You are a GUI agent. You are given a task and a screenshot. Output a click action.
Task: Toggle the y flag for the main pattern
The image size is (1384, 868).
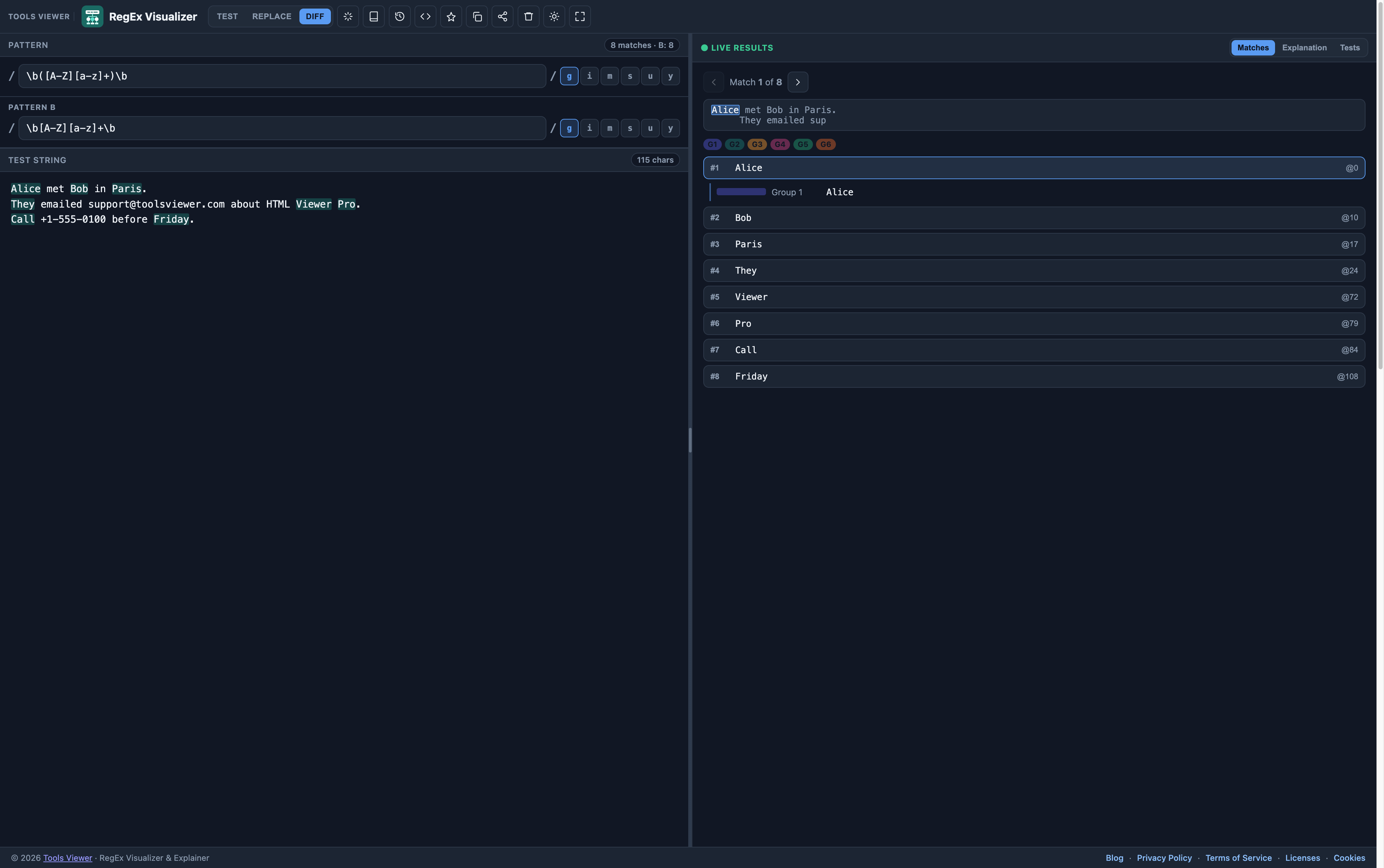670,76
